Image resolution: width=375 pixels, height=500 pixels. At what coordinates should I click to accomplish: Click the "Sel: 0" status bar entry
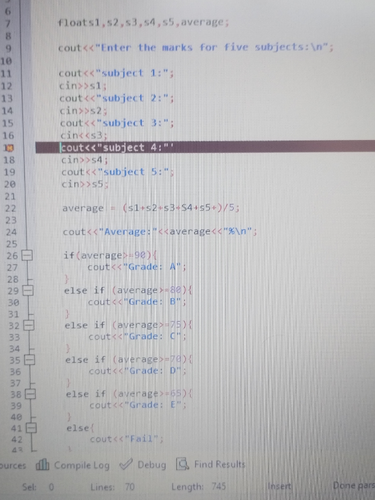(x=38, y=487)
